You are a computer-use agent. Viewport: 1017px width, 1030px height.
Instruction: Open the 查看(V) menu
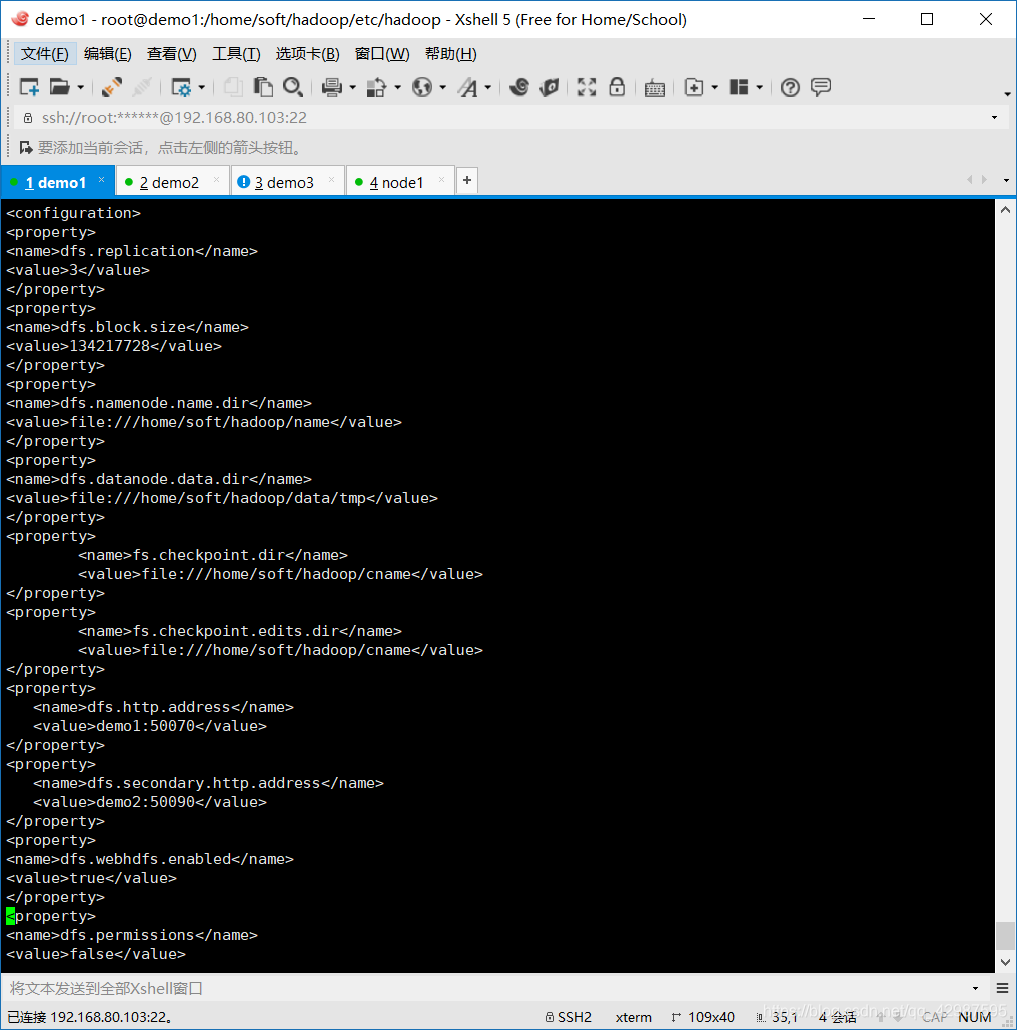(x=171, y=54)
